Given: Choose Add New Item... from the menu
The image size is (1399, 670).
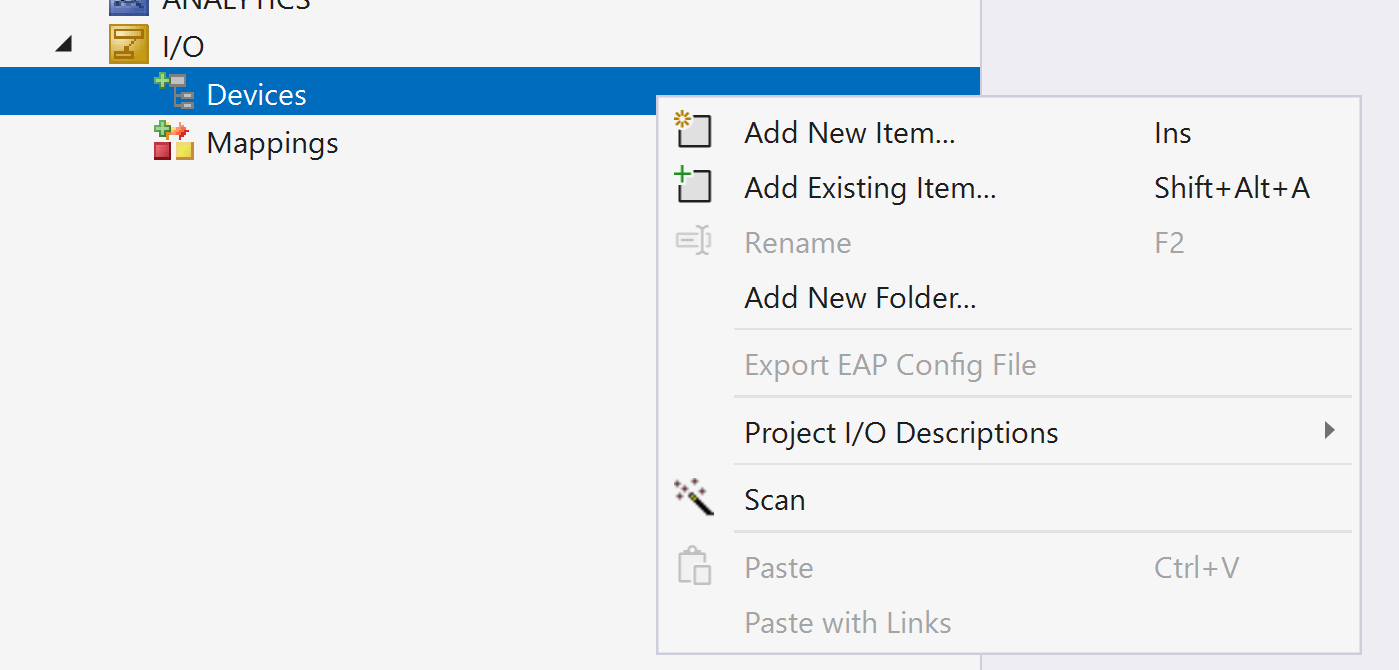Looking at the screenshot, I should pyautogui.click(x=849, y=133).
